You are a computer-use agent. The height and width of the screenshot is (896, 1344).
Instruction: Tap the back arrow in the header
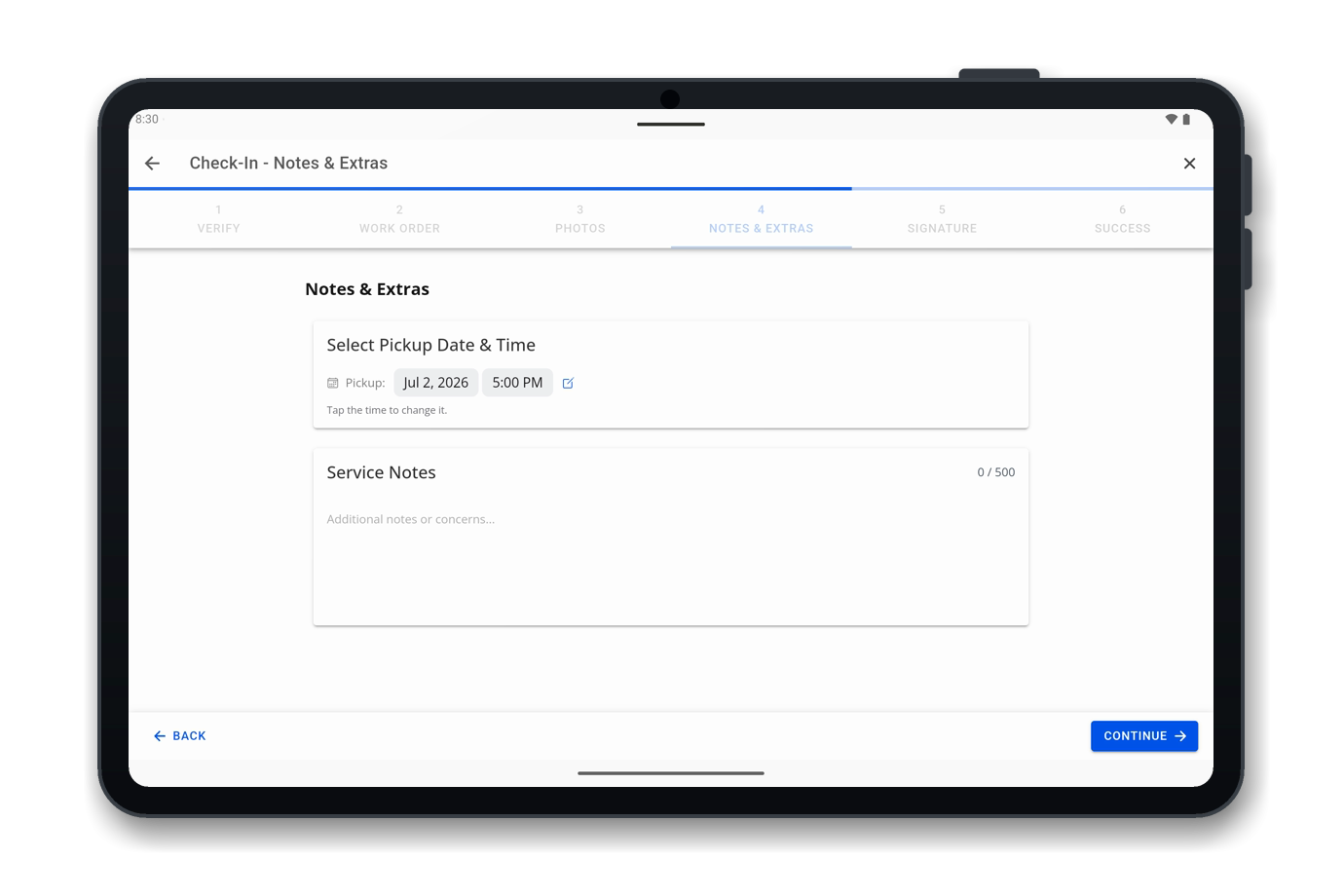point(152,164)
